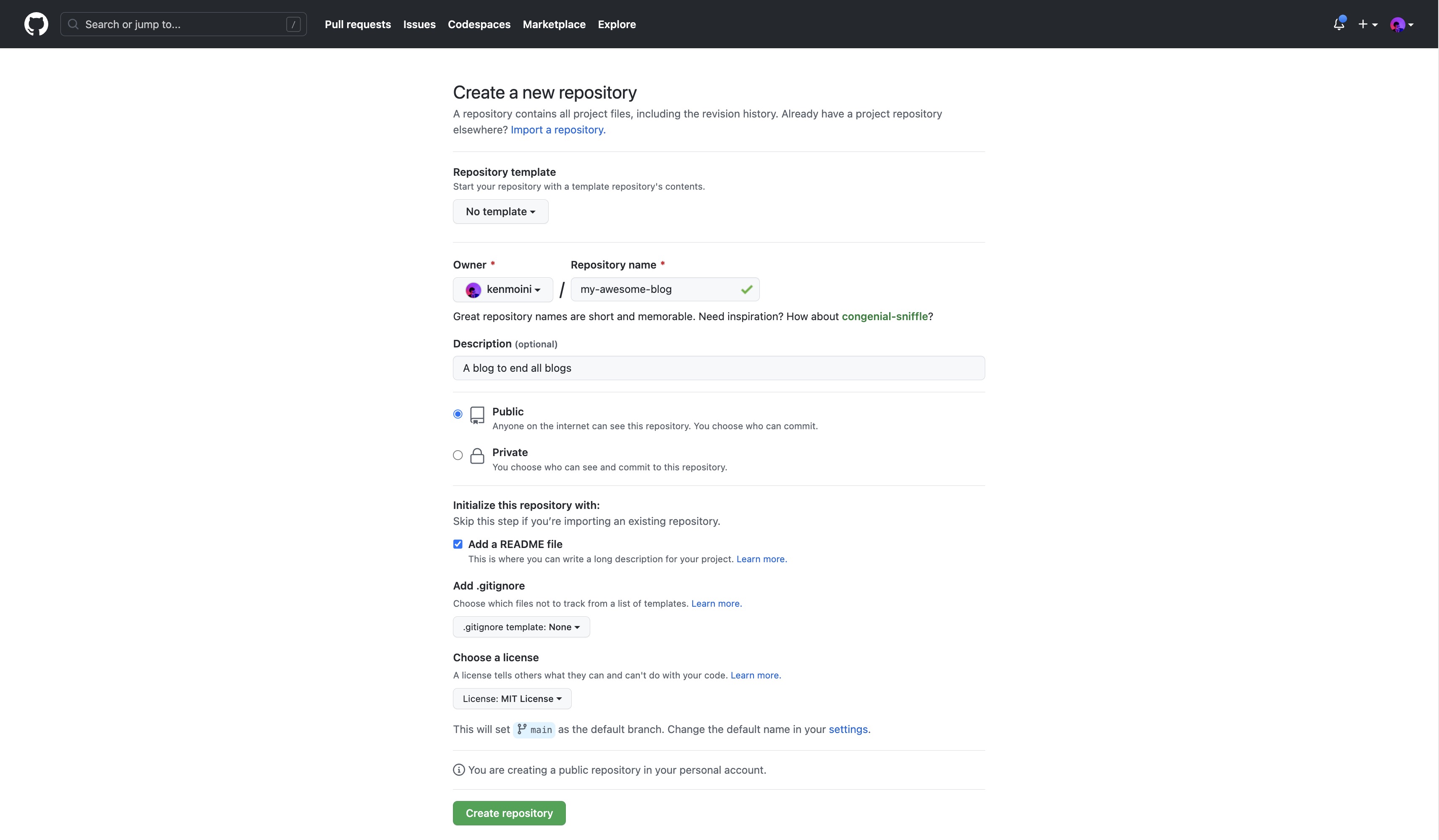Image resolution: width=1439 pixels, height=840 pixels.
Task: Uncheck Add a README file
Action: pyautogui.click(x=458, y=544)
